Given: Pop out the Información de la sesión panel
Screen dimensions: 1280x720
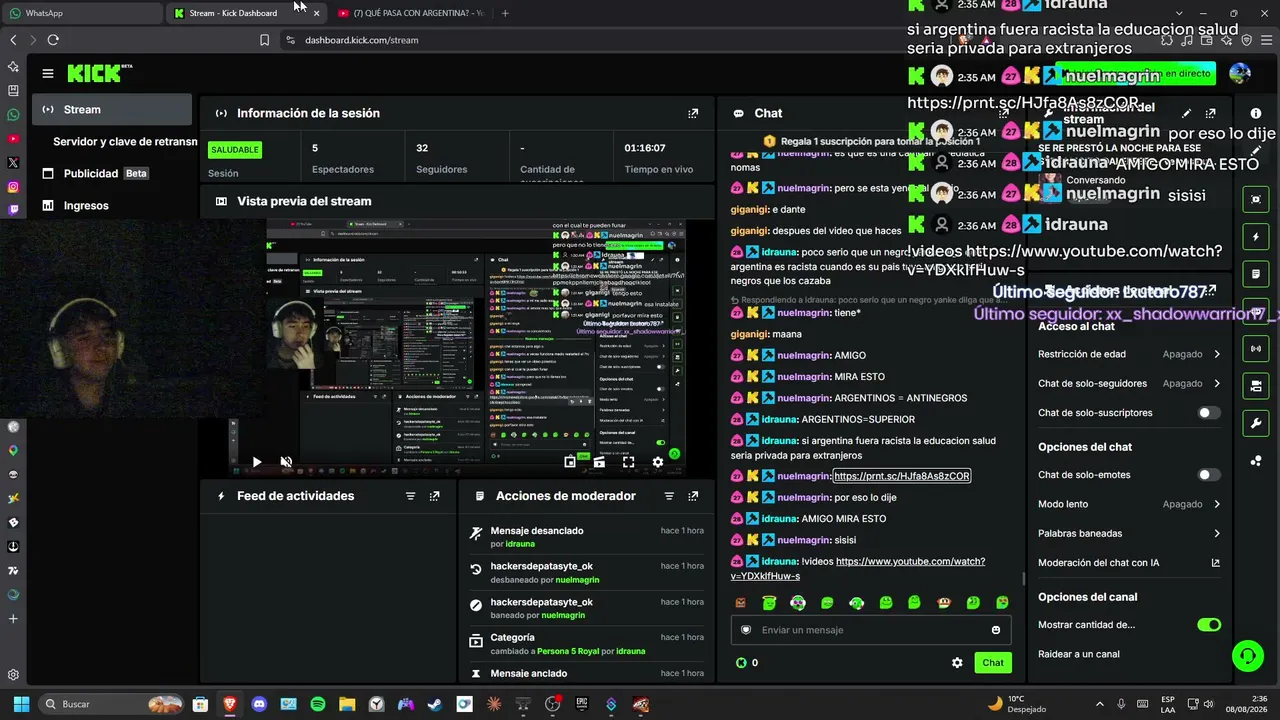Looking at the screenshot, I should [693, 113].
